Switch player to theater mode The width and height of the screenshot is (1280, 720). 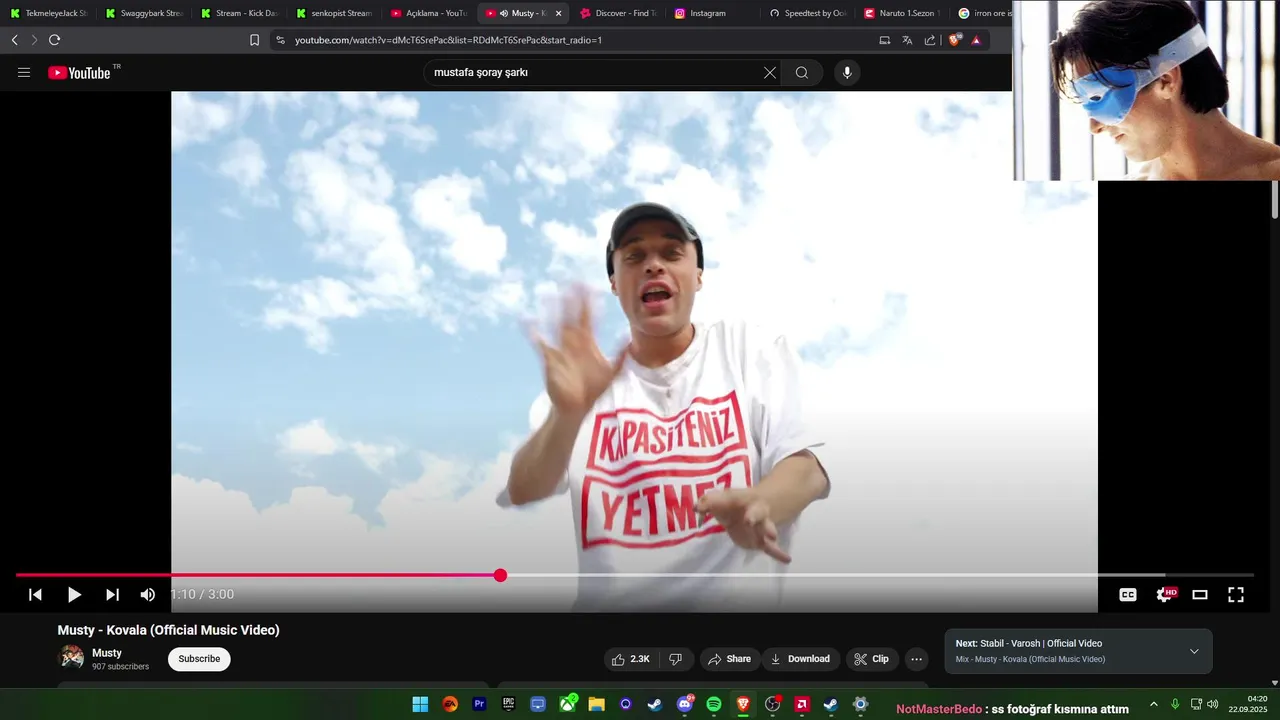tap(1200, 594)
